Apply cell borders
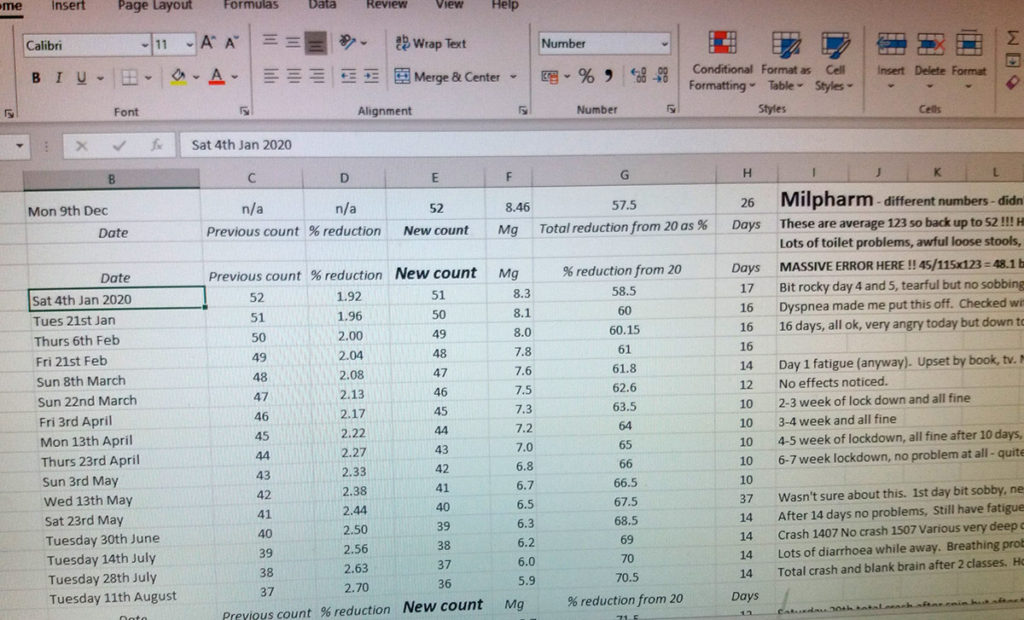The width and height of the screenshot is (1024, 620). (129, 78)
